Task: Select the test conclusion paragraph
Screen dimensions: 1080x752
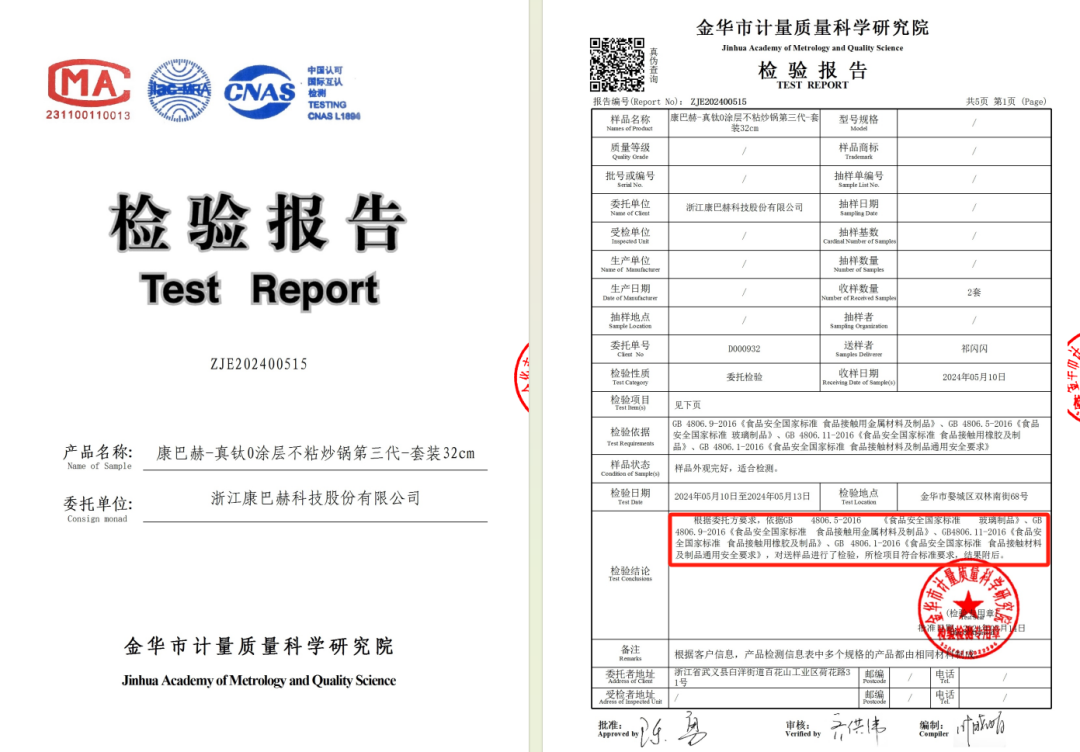Action: pos(859,538)
